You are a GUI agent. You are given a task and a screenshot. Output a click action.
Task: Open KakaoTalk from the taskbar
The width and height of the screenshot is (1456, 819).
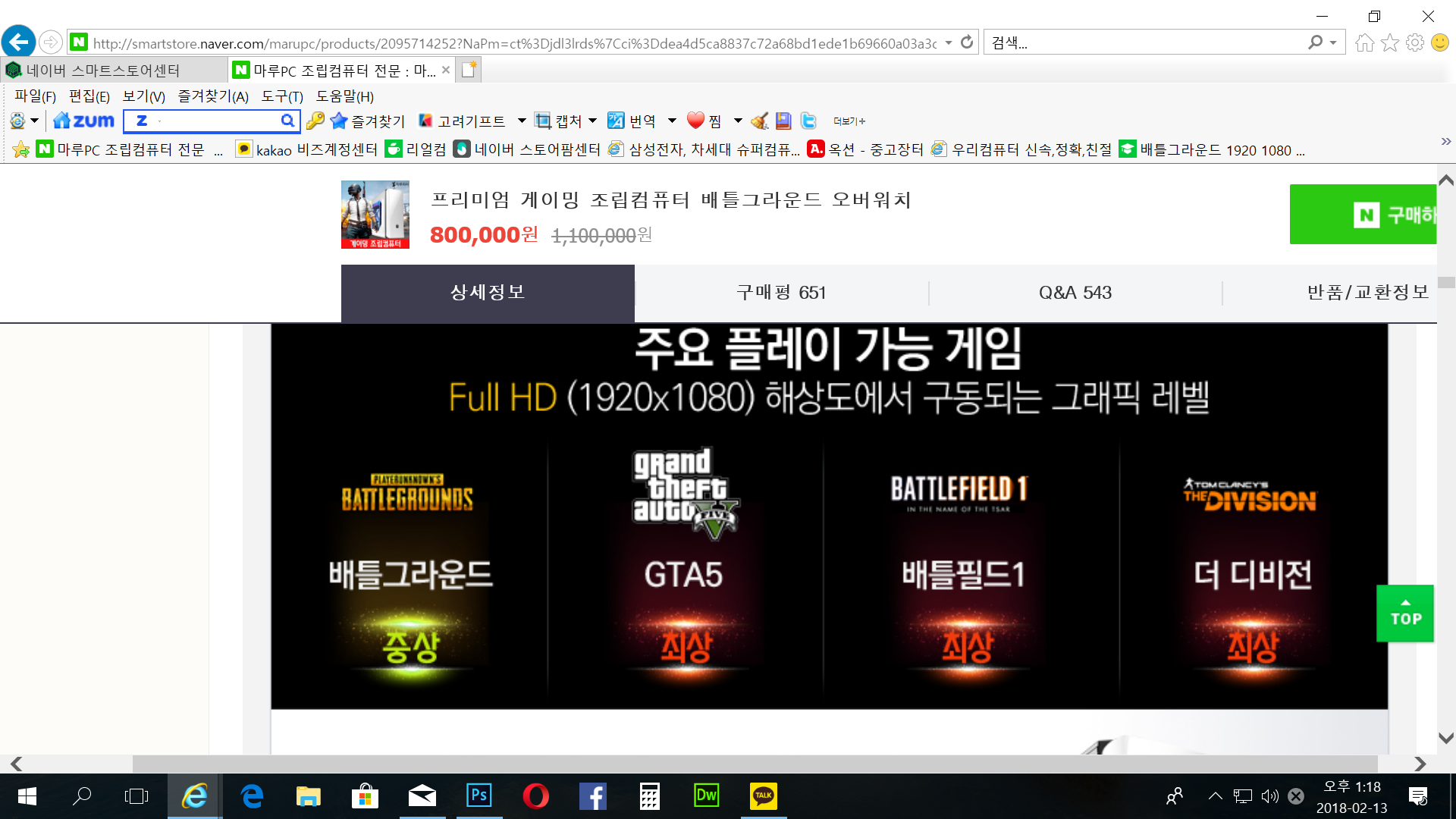[x=763, y=796]
